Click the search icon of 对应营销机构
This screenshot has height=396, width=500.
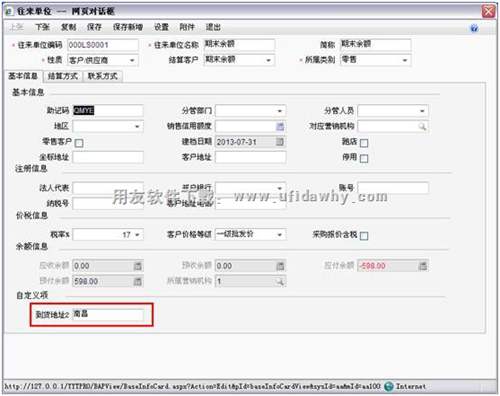[422, 126]
